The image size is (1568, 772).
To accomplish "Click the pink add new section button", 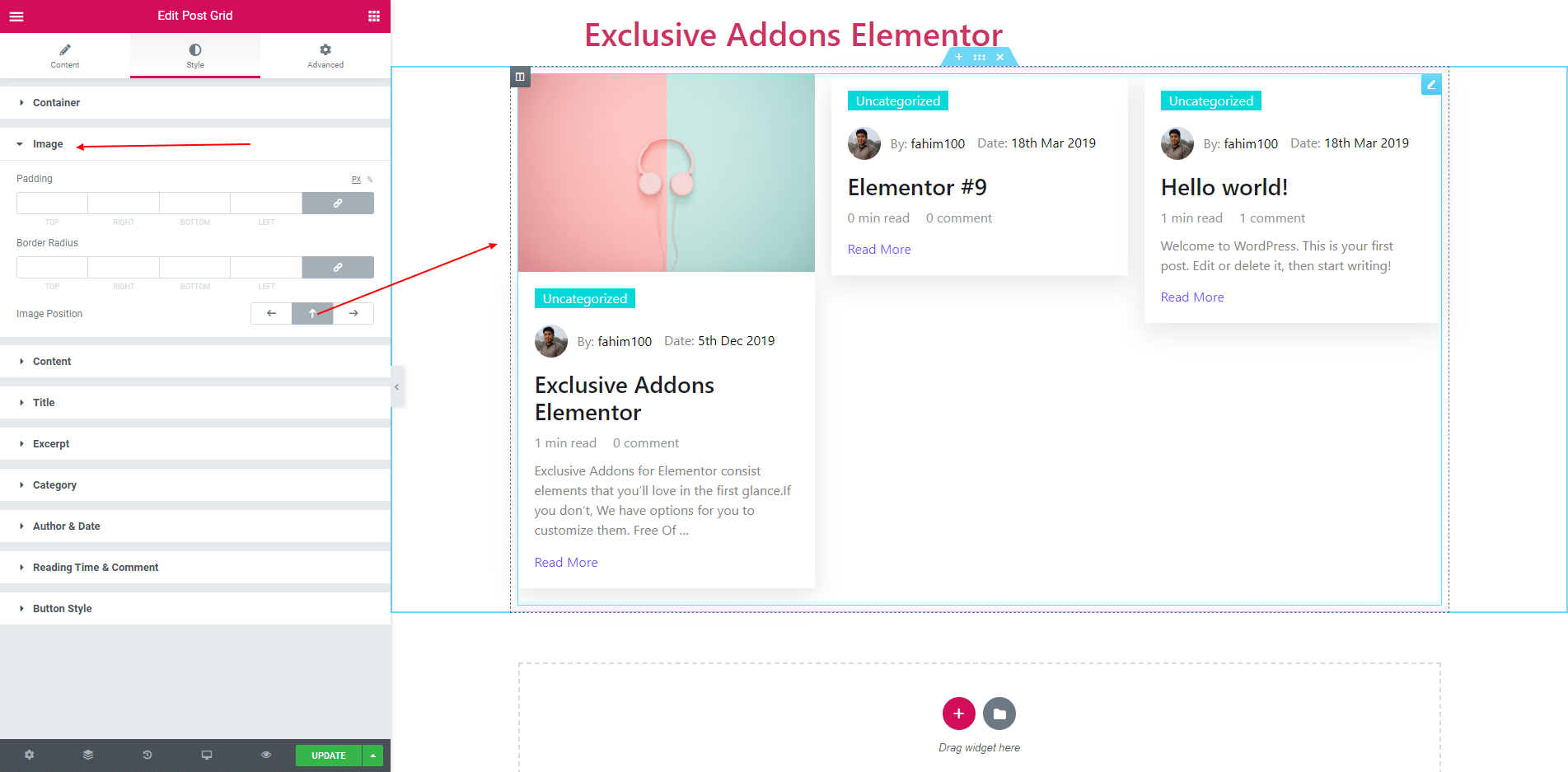I will pyautogui.click(x=959, y=714).
